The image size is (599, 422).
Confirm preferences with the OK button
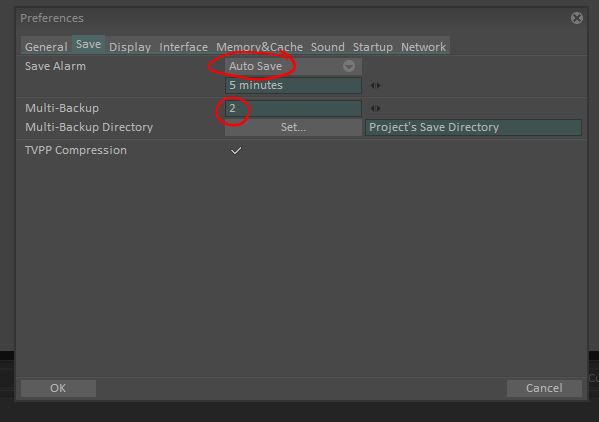point(58,388)
